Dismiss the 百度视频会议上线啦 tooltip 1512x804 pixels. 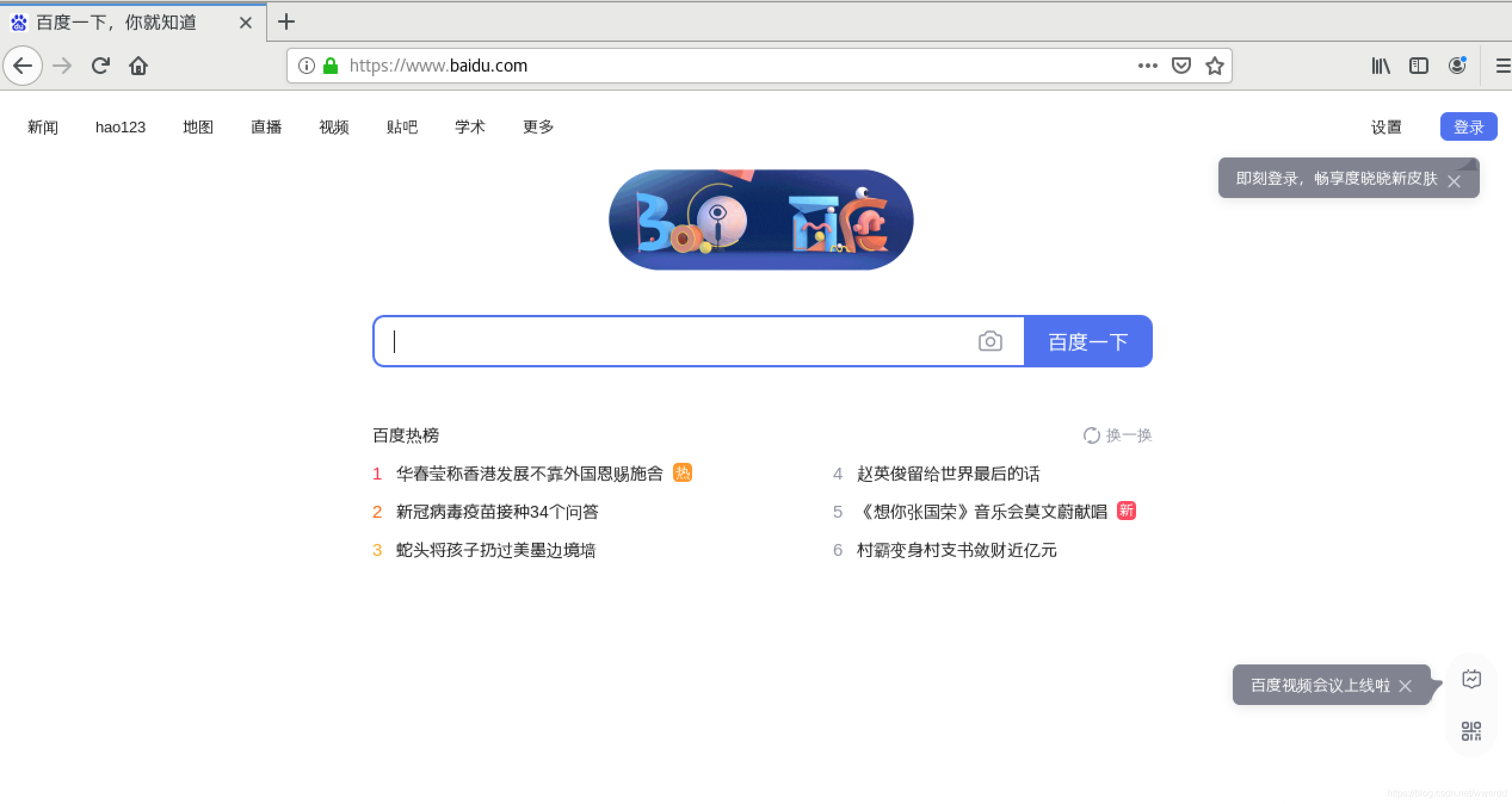point(1405,686)
